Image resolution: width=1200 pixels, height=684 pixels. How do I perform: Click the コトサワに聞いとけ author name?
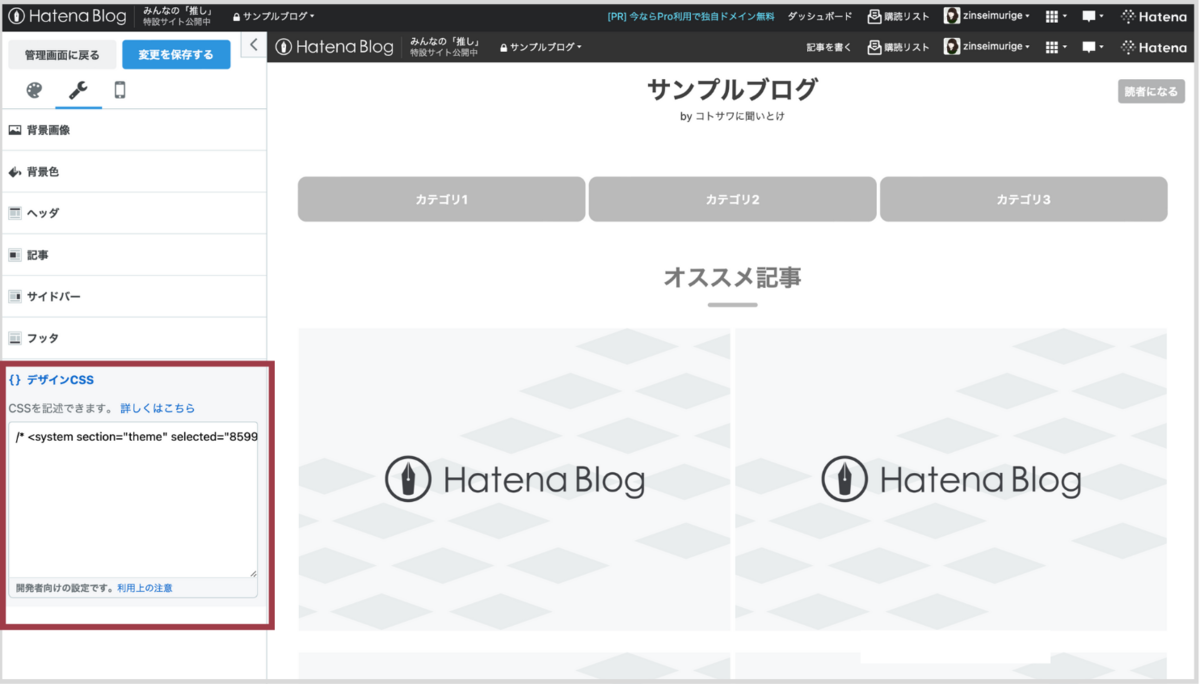tap(739, 116)
